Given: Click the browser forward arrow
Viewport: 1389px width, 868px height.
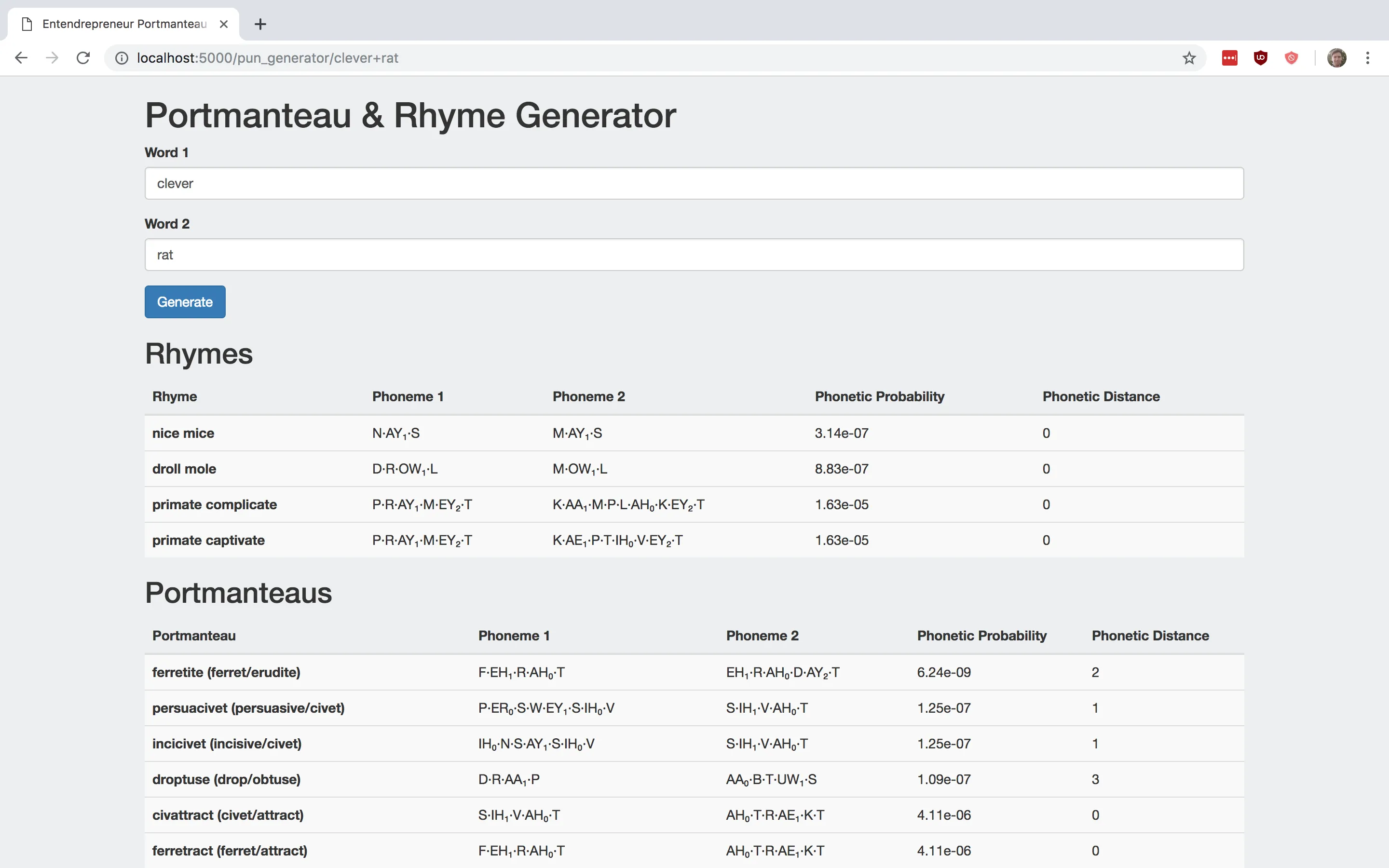Looking at the screenshot, I should [52, 58].
